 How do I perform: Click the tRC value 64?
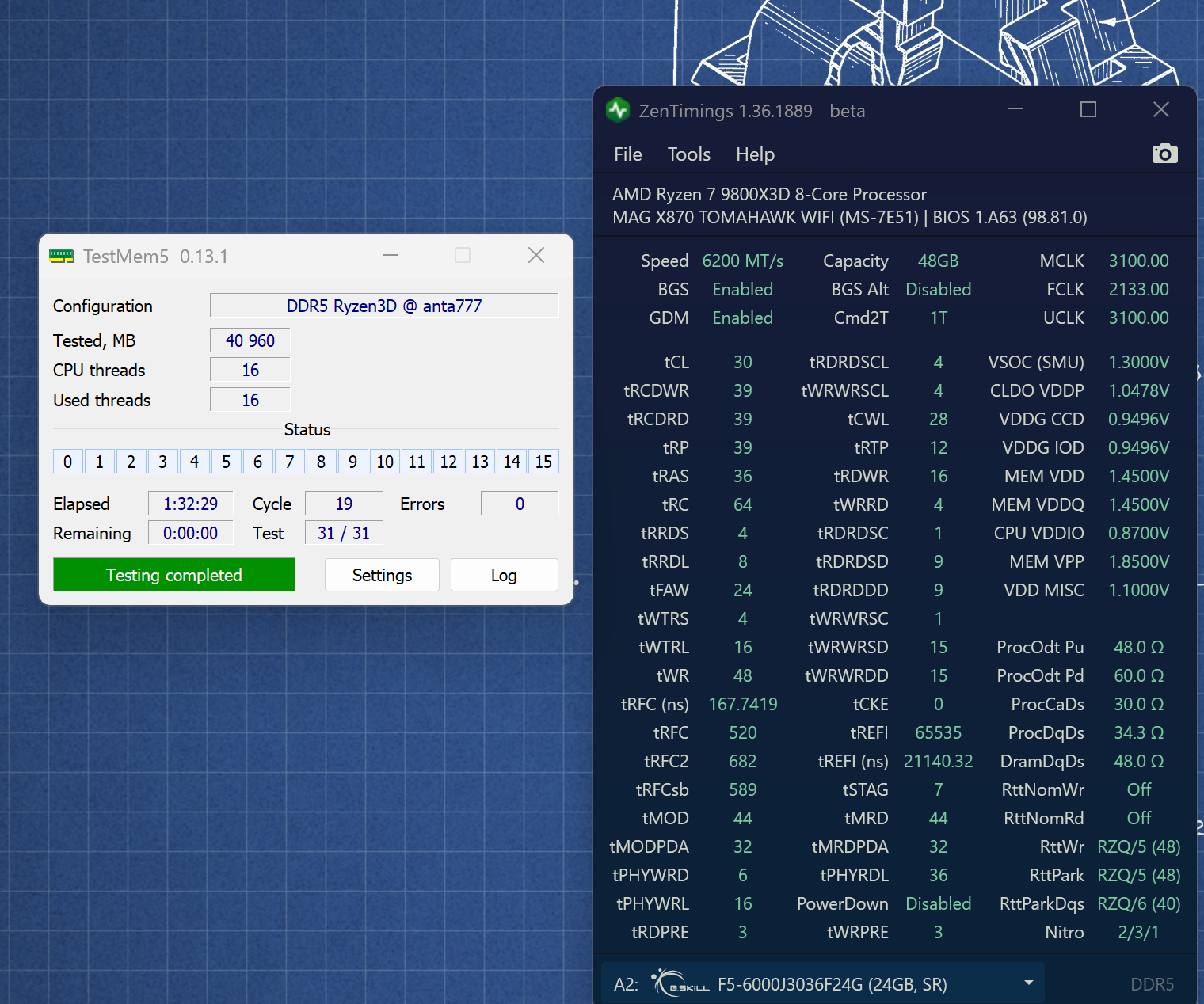click(743, 504)
